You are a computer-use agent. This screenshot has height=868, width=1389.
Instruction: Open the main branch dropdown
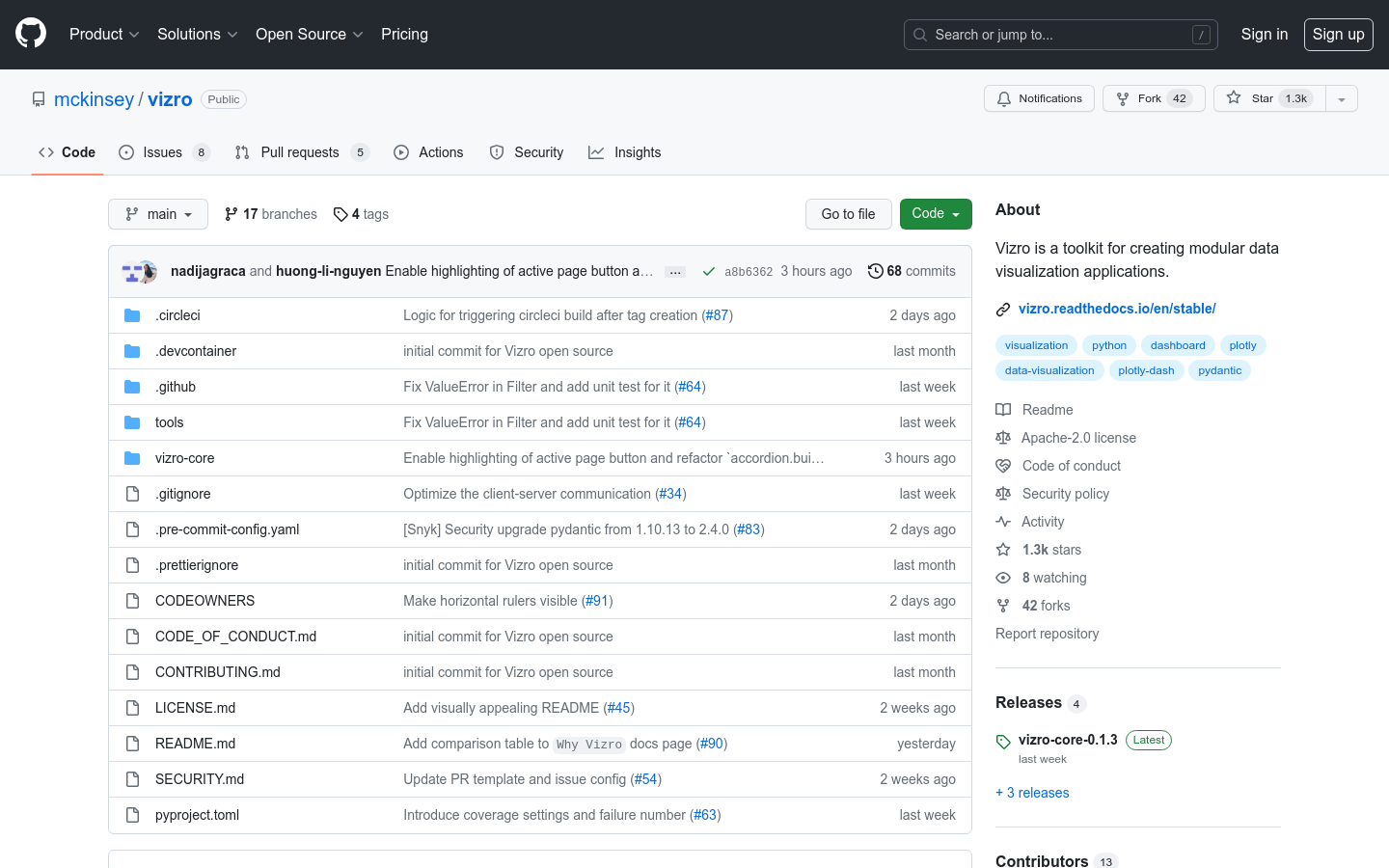click(158, 214)
